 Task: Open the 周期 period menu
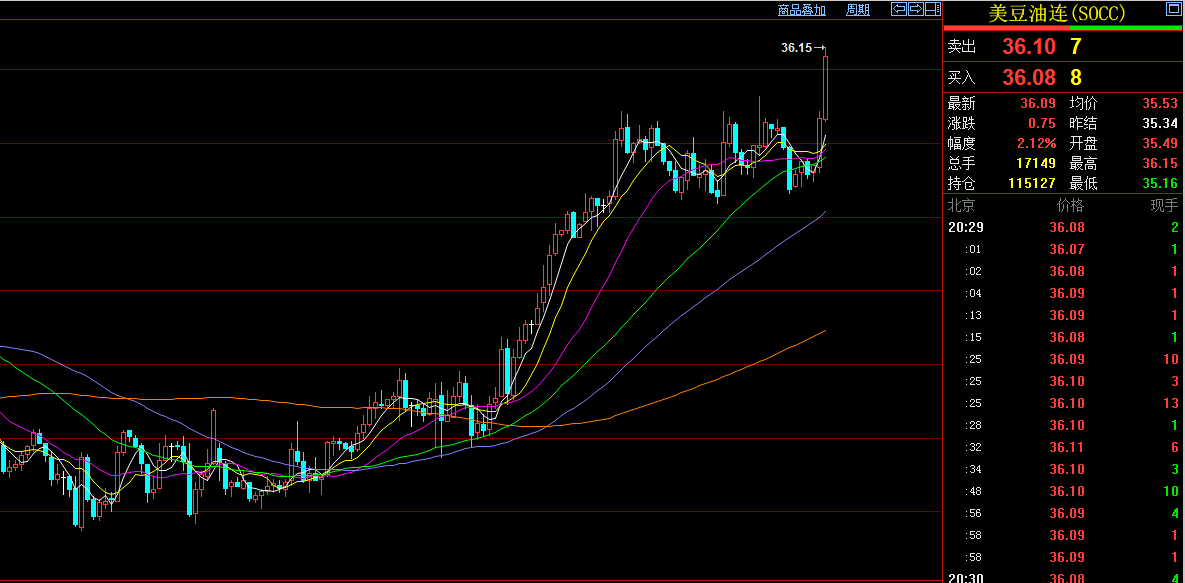[858, 10]
